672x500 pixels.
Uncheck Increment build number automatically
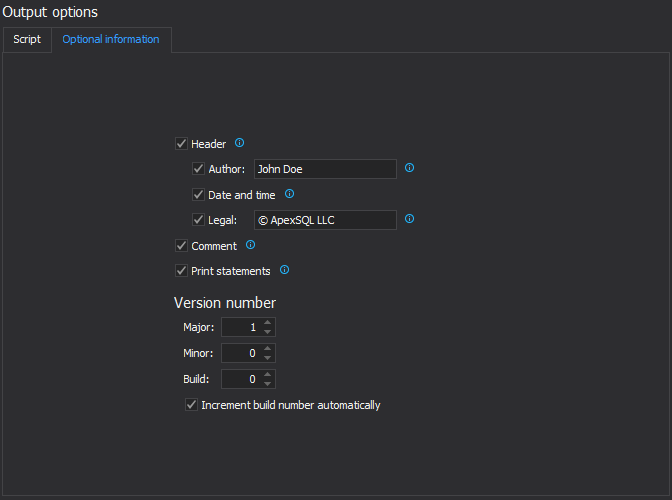point(191,405)
